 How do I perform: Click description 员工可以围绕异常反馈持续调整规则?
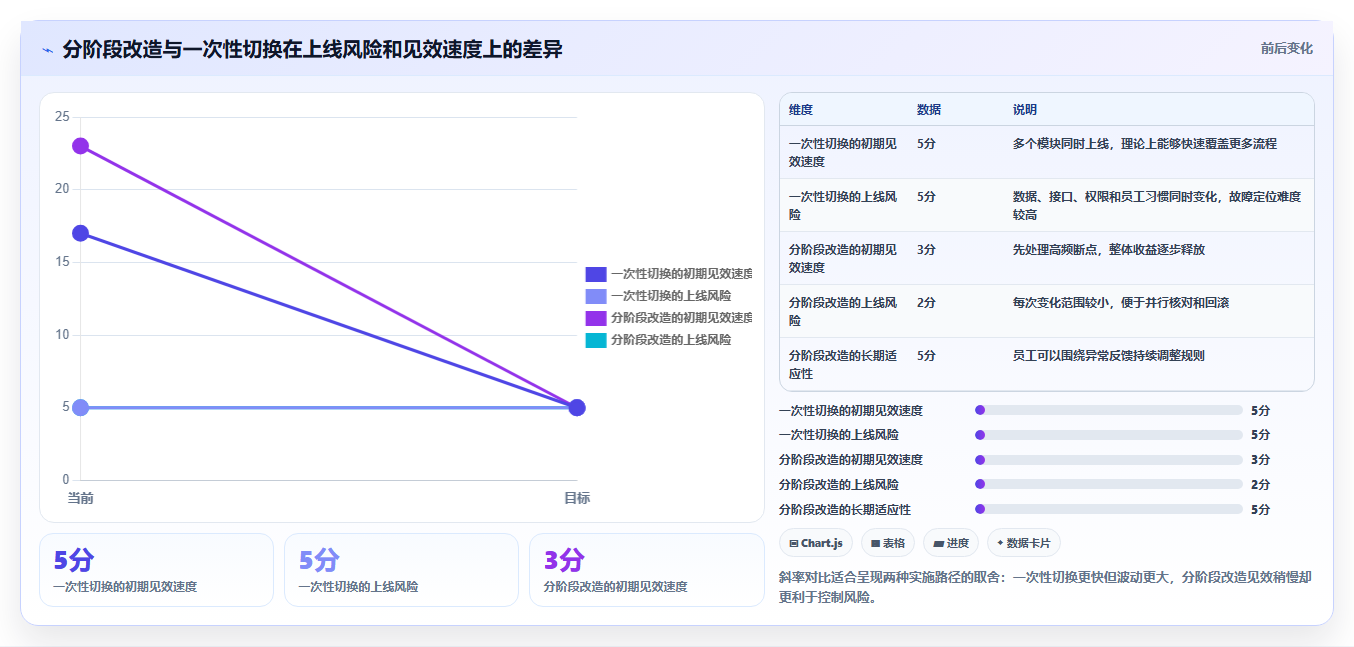[1108, 355]
